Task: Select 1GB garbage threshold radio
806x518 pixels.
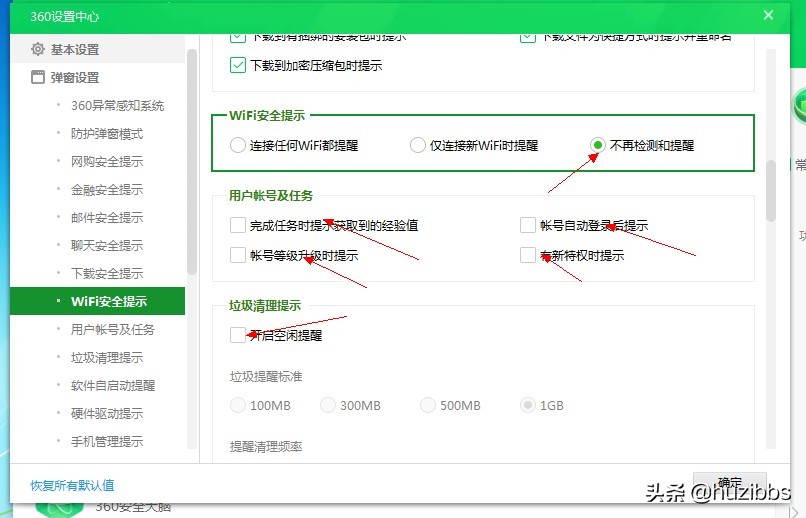Action: [528, 405]
